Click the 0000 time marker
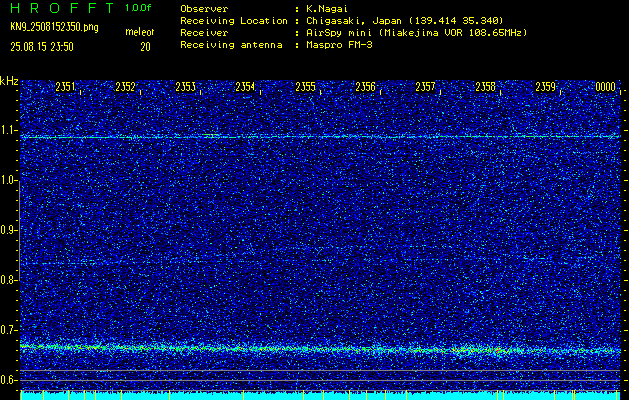 [605, 87]
